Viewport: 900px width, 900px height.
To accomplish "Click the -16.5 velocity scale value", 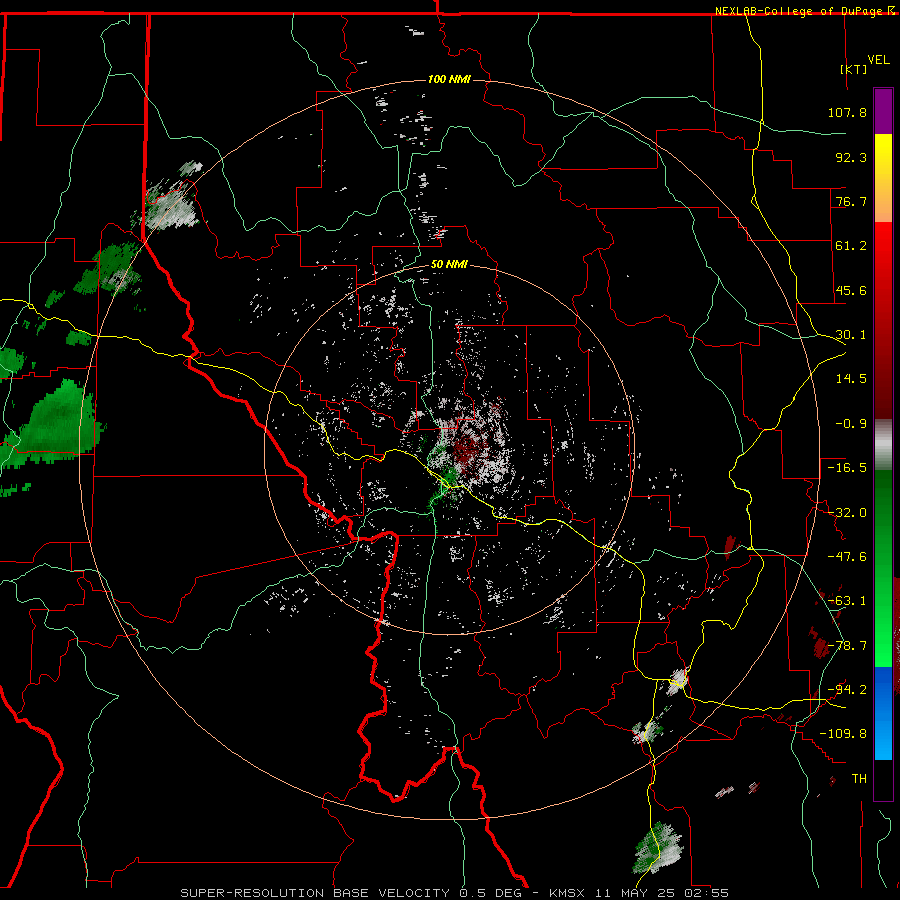I will tap(847, 468).
